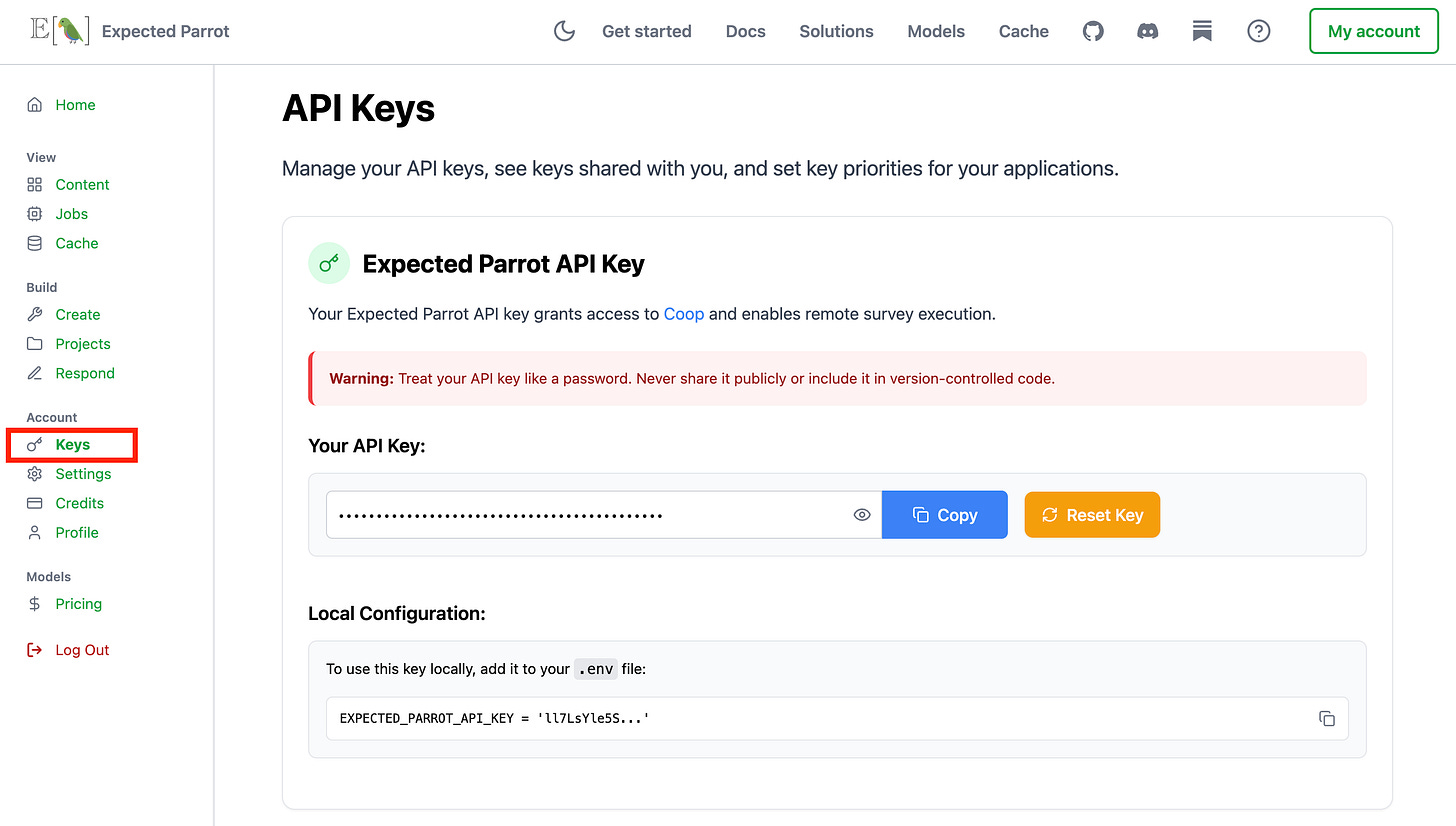Screen dimensions: 1456x826
Task: Click the .env code label
Action: click(x=595, y=669)
